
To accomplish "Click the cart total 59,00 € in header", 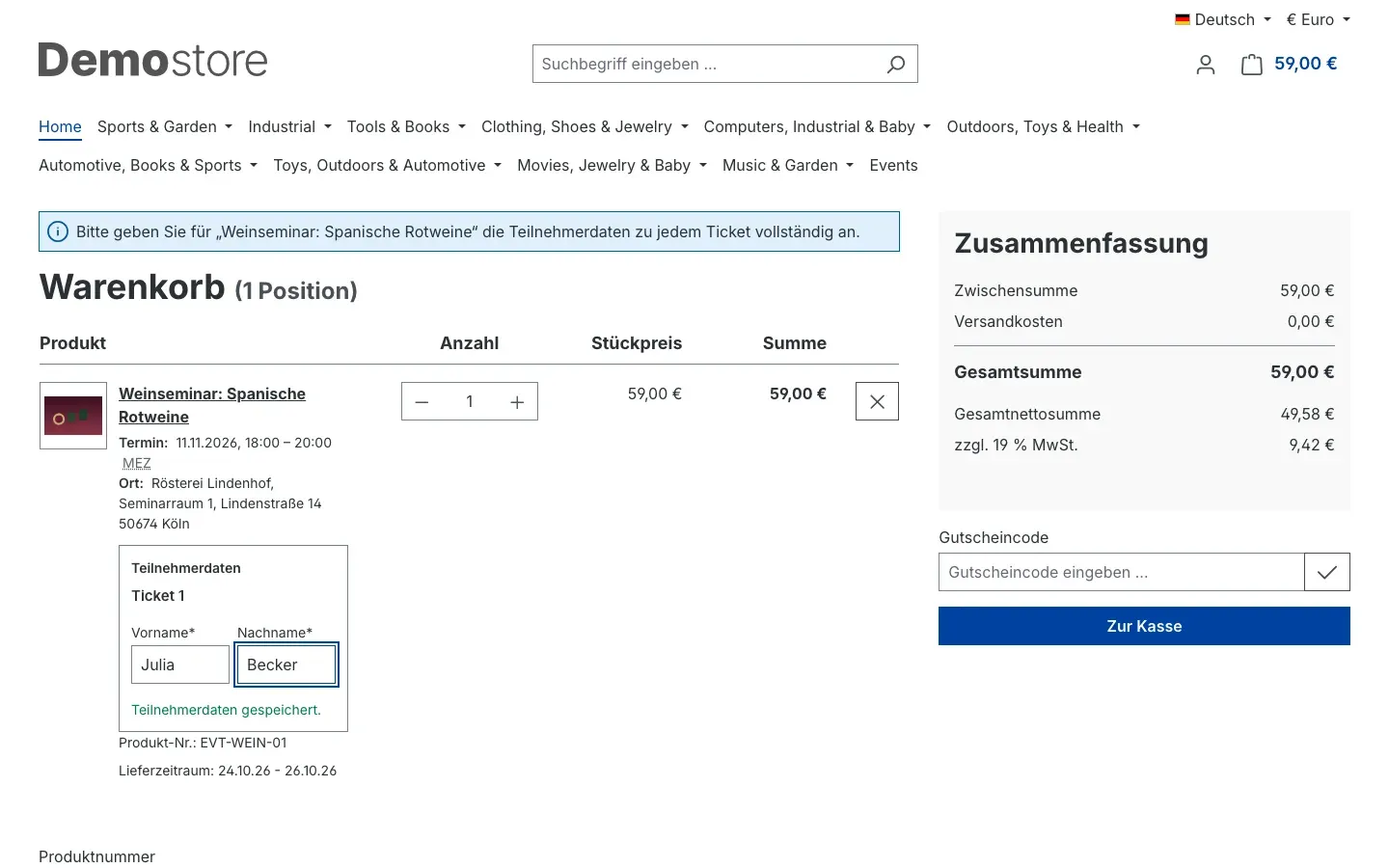I will [x=1306, y=64].
